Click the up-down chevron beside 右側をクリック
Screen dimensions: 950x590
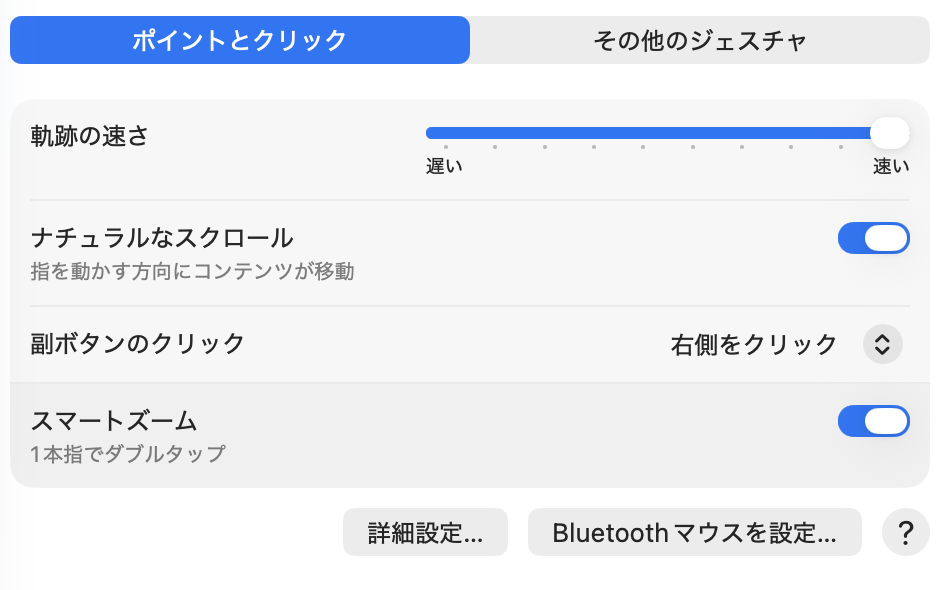coord(882,344)
